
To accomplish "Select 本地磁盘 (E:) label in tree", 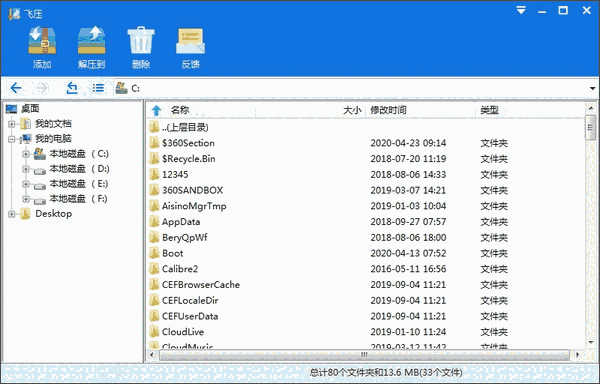I will (x=79, y=184).
